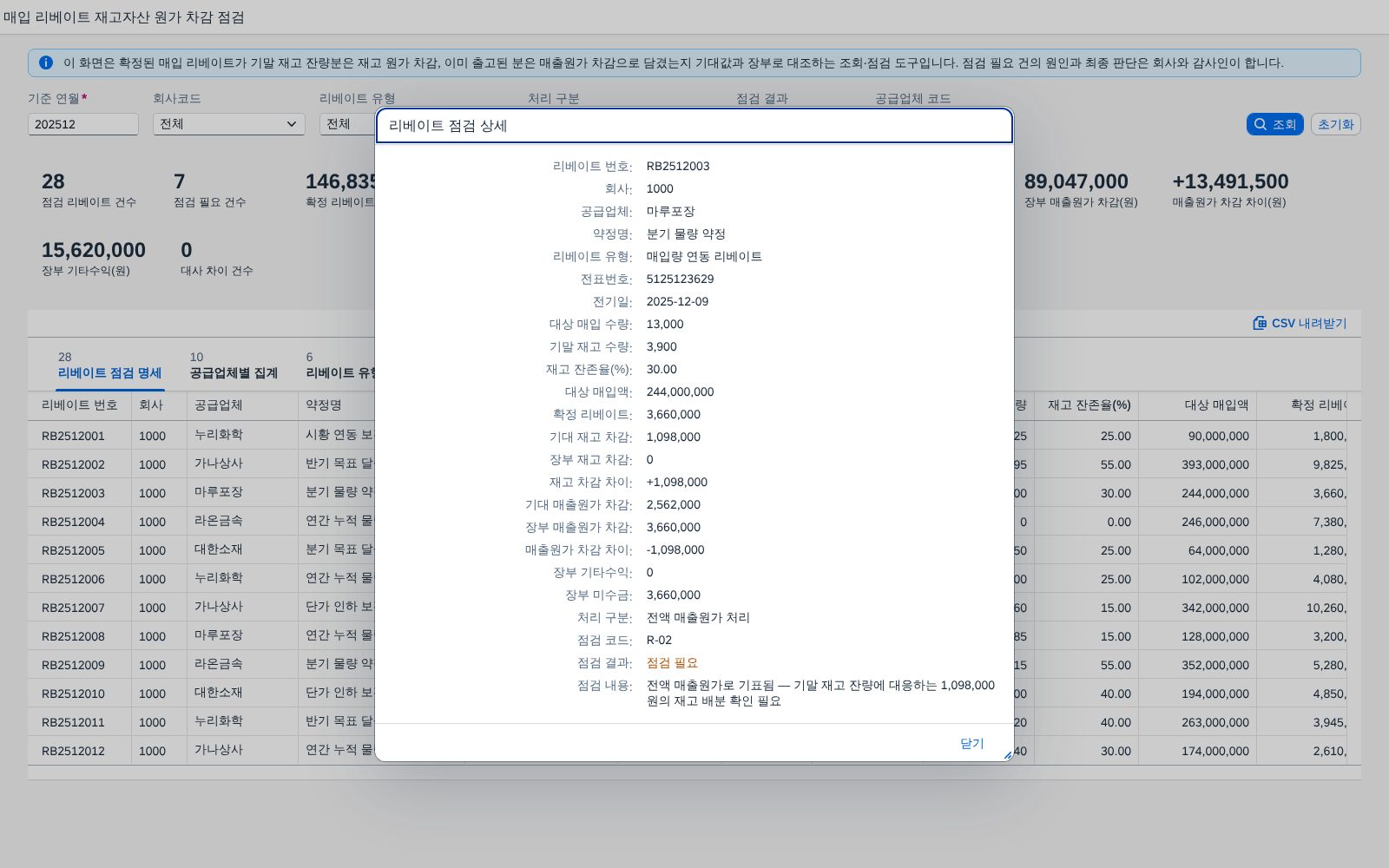Click the 대한소재 supplier cell in row RB2512010

click(x=219, y=693)
